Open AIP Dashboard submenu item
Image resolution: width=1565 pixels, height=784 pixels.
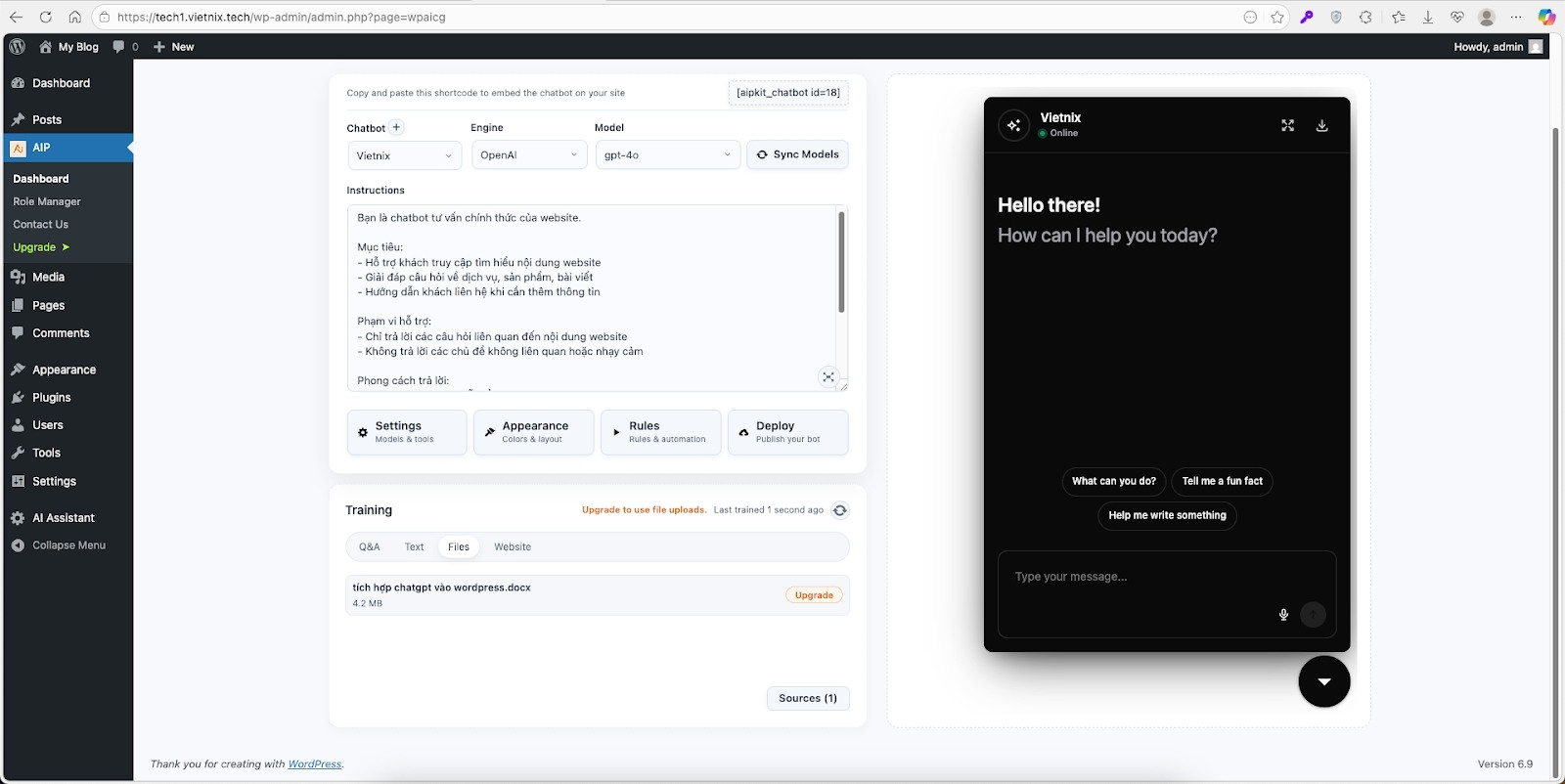41,179
